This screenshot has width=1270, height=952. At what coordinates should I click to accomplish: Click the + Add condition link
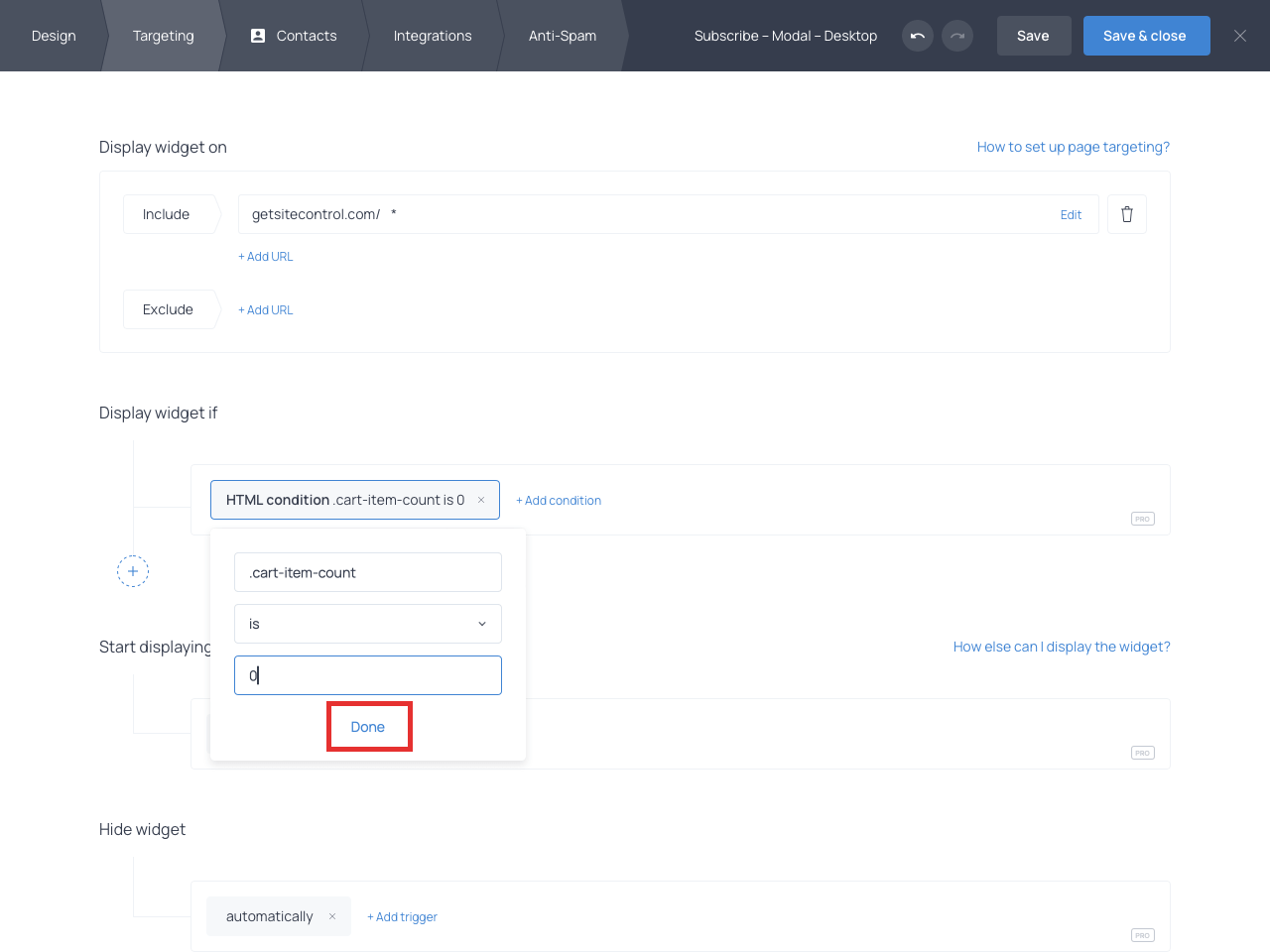[559, 501]
